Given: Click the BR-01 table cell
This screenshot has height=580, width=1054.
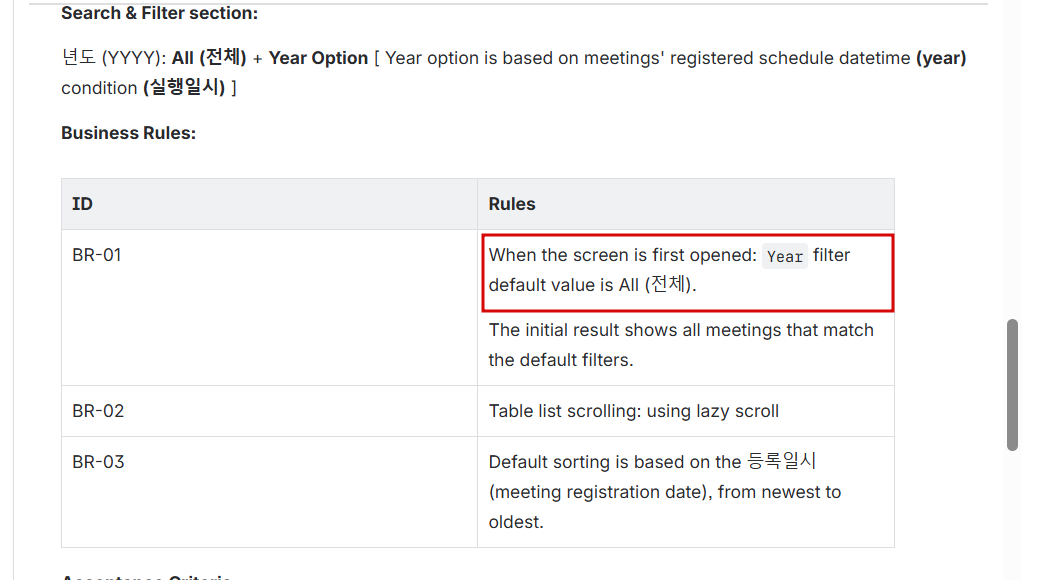Looking at the screenshot, I should click(x=97, y=255).
